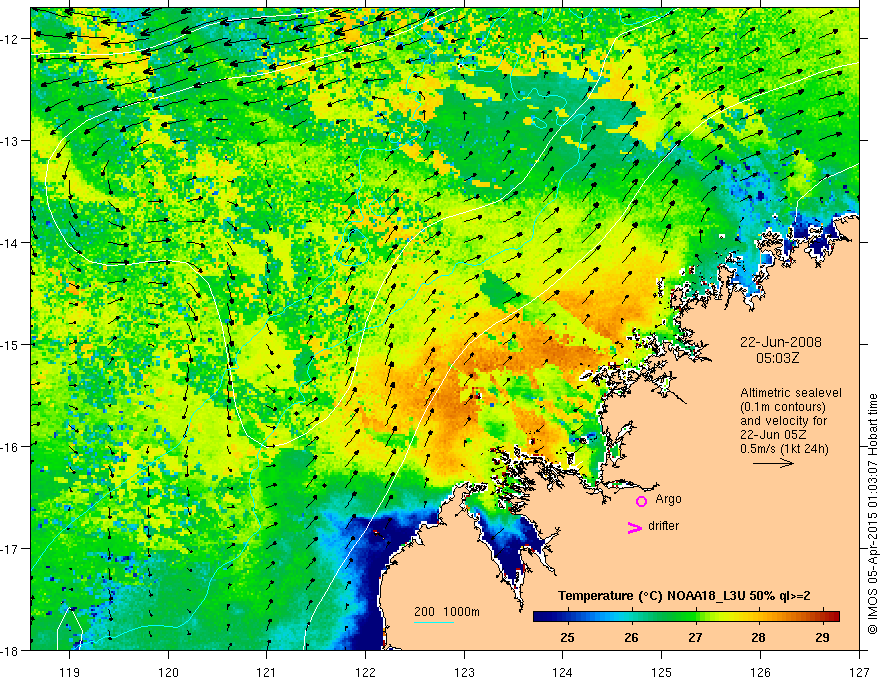Click the longitude axis label 121
The image size is (880, 680).
[267, 672]
